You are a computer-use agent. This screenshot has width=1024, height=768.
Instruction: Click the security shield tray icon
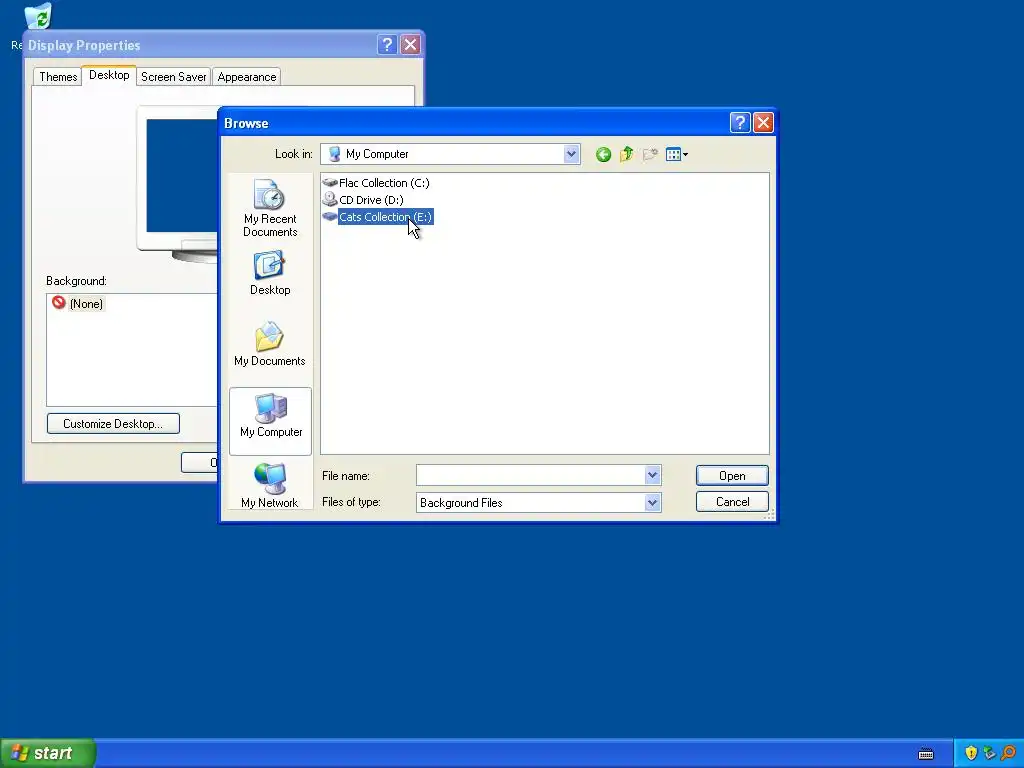click(971, 753)
